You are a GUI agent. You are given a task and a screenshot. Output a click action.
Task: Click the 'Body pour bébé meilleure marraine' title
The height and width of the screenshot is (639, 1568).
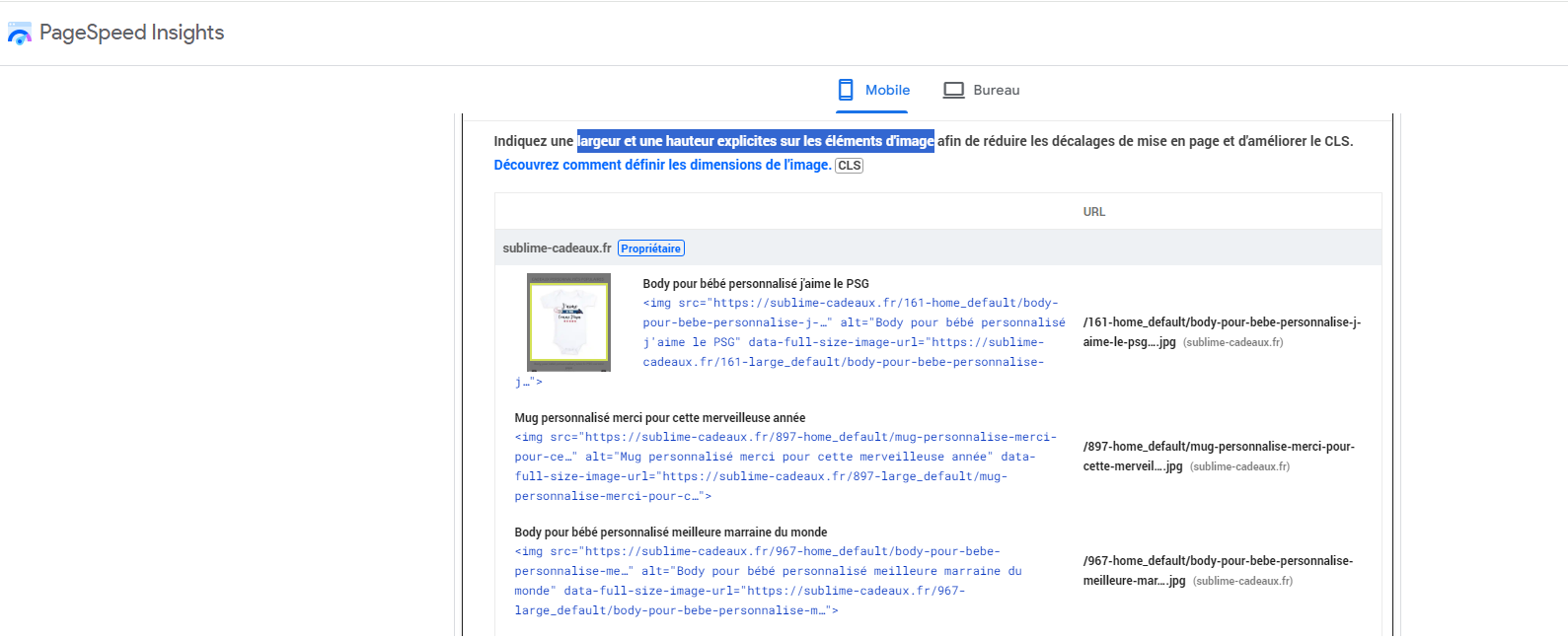(x=671, y=532)
